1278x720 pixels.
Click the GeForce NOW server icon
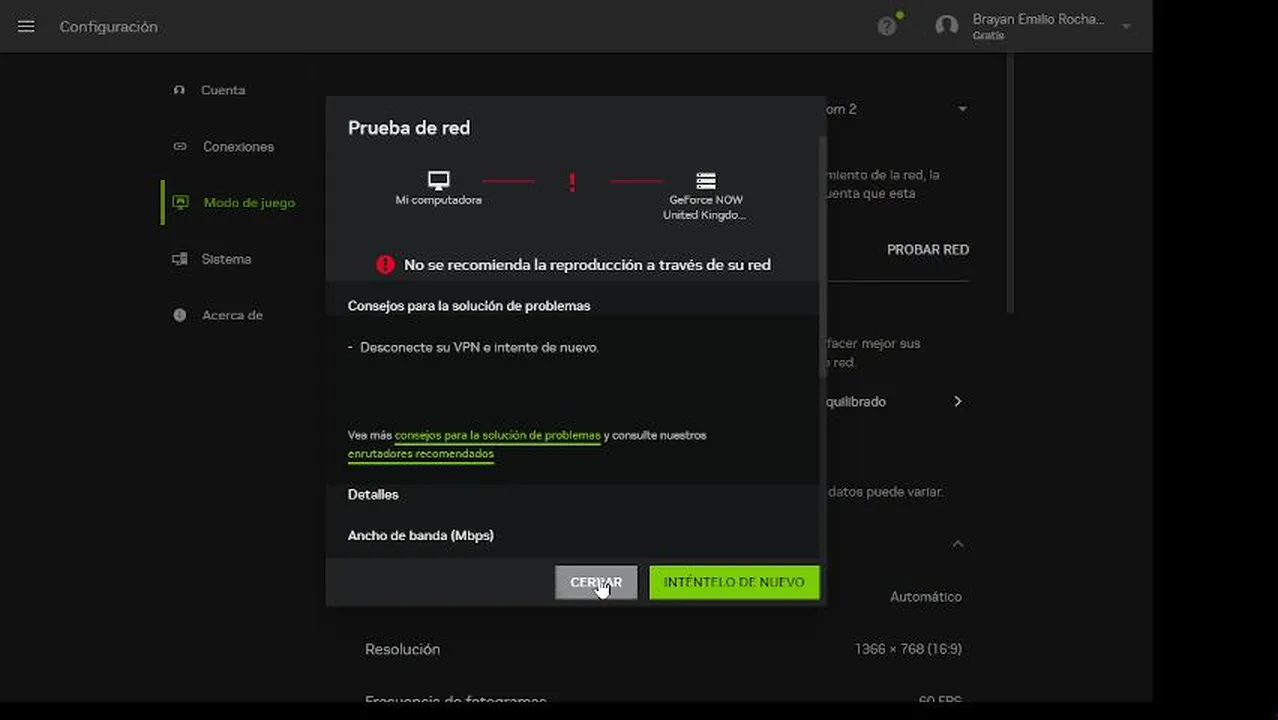pyautogui.click(x=706, y=181)
